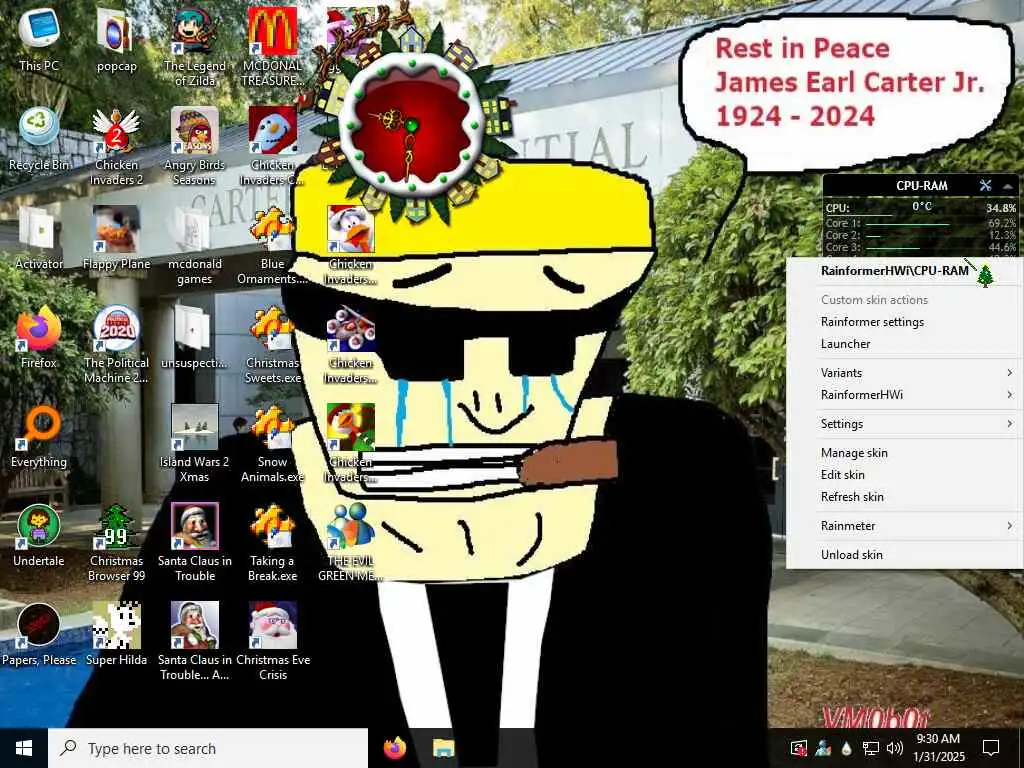The height and width of the screenshot is (768, 1024).
Task: Run Christmas Sweets.exe
Action: (x=272, y=344)
